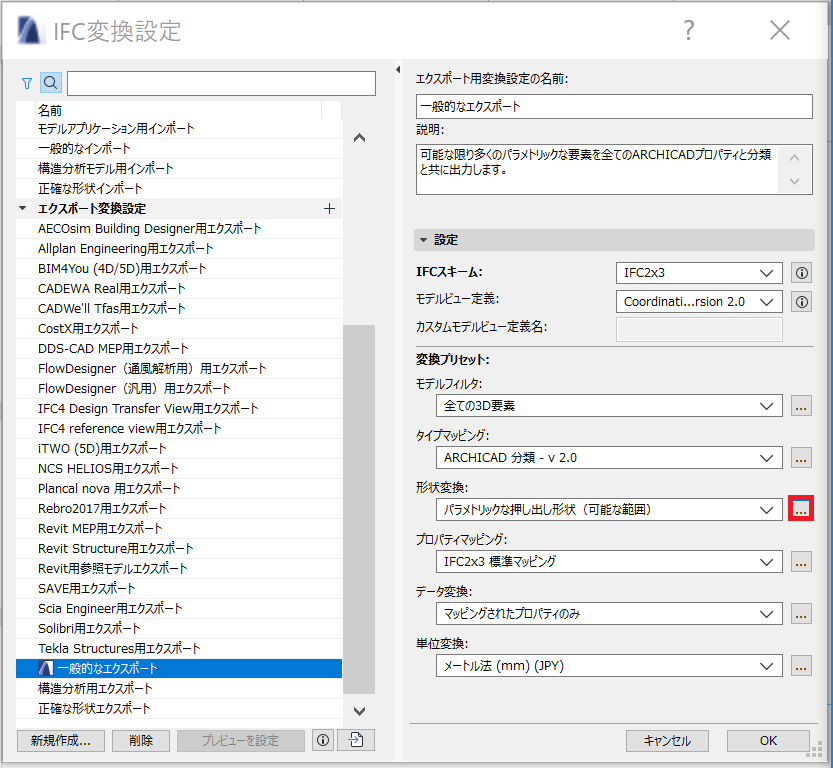
Task: Click the help question mark icon
Action: (x=688, y=30)
